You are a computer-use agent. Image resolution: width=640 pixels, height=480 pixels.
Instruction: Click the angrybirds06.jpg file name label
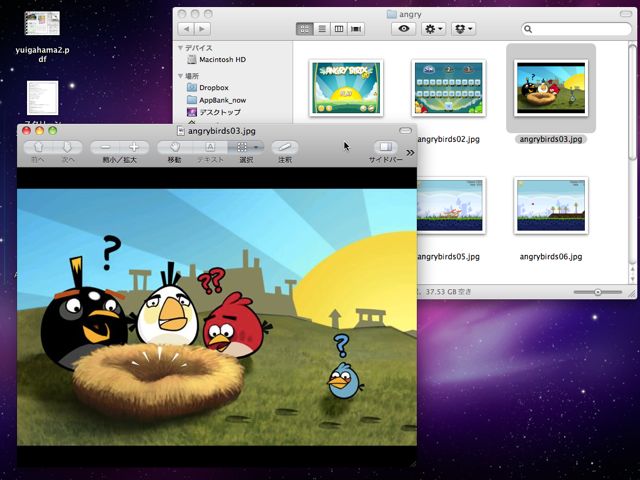point(551,257)
